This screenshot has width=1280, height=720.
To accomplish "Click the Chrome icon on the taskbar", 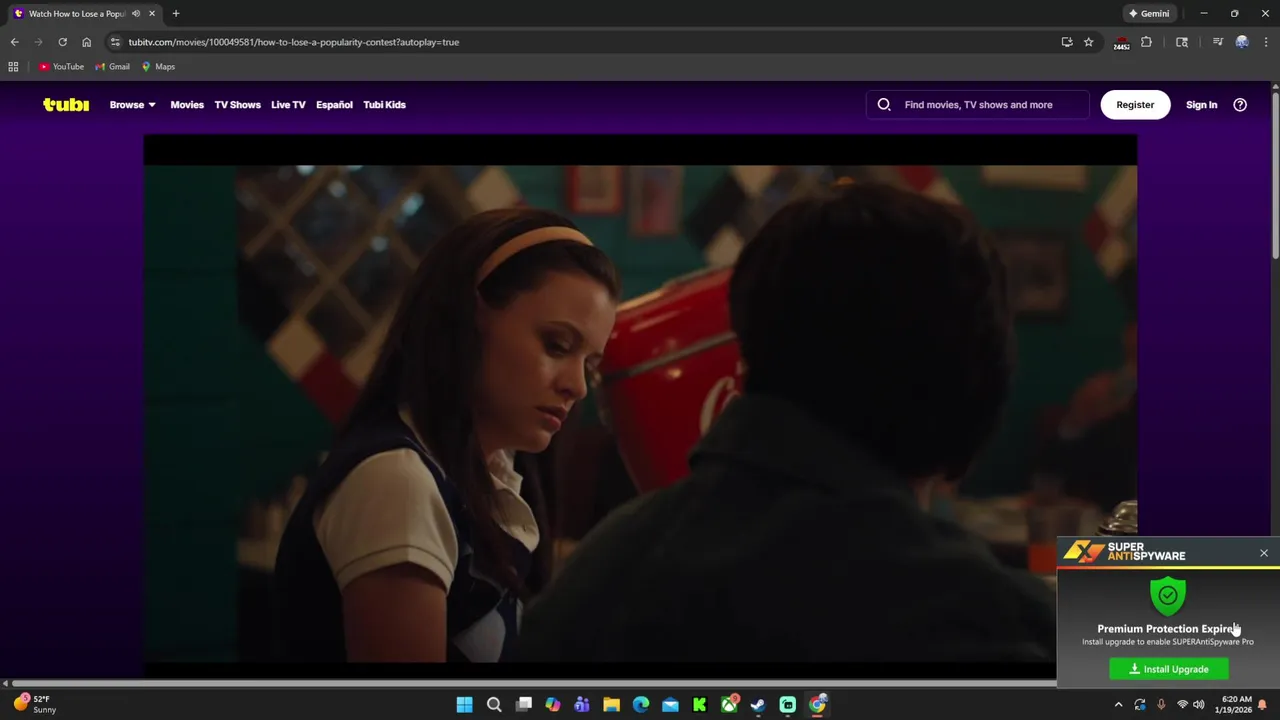I will (x=817, y=704).
